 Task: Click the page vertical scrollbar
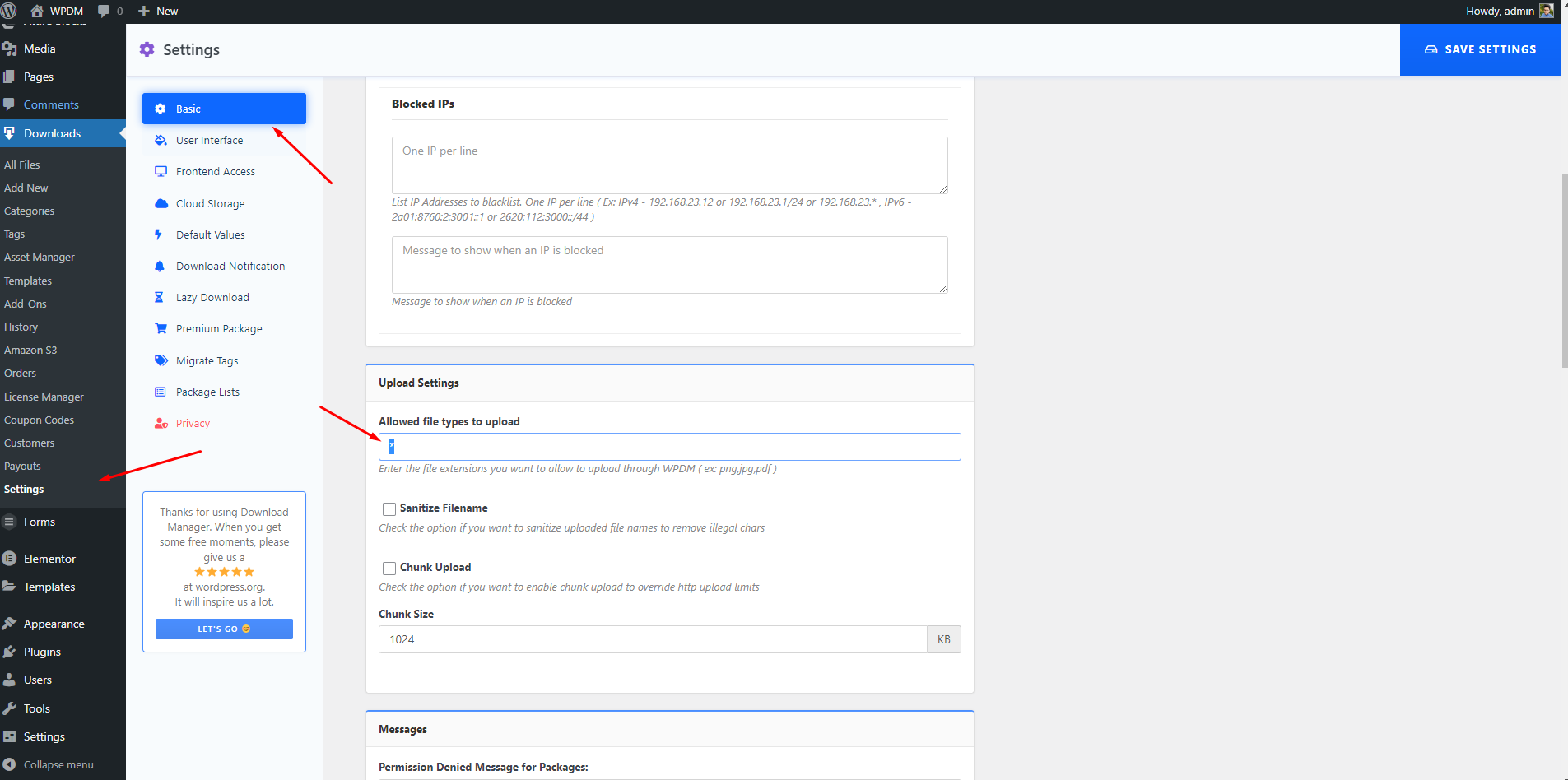(x=1564, y=272)
